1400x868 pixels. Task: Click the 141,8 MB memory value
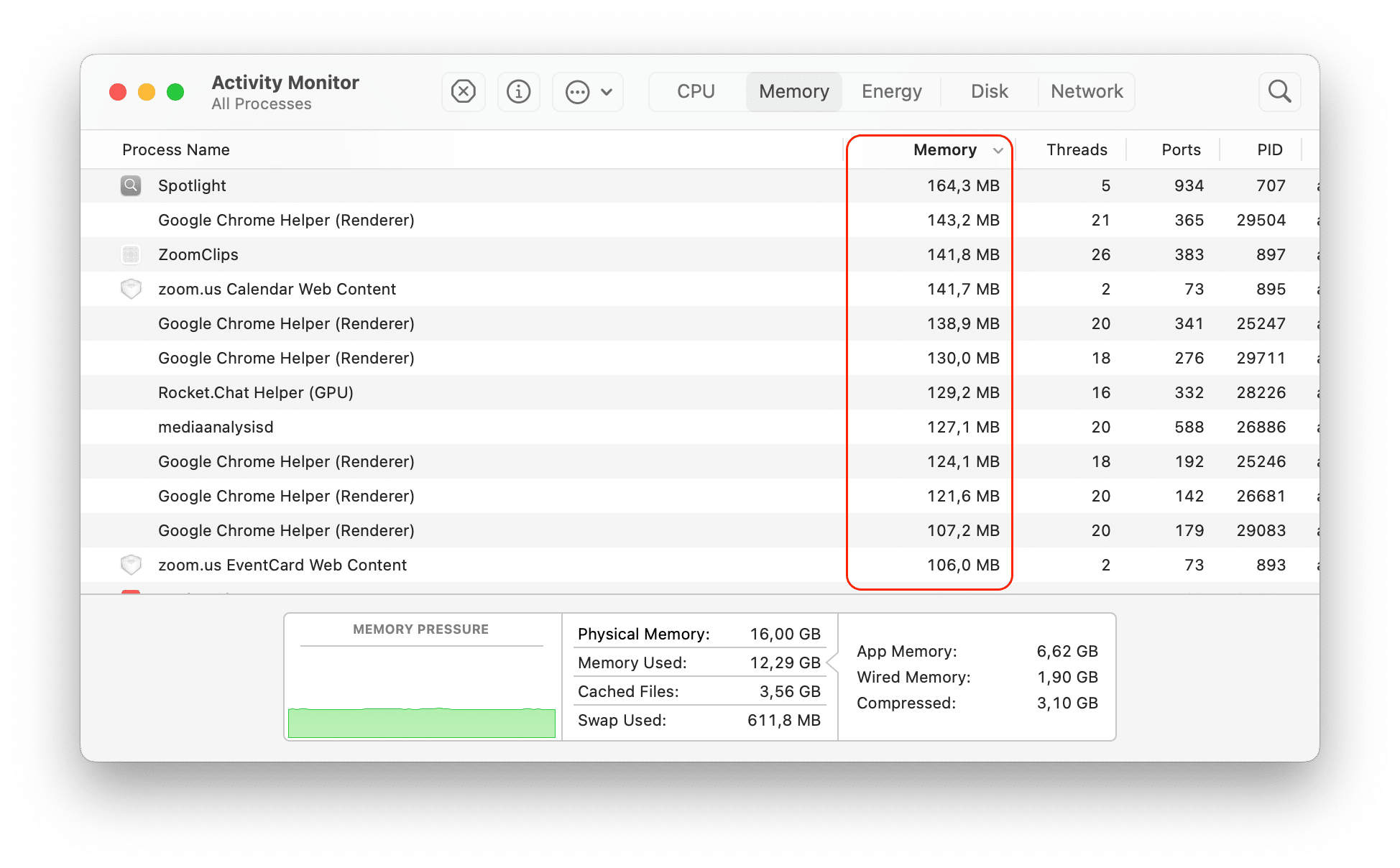[963, 254]
